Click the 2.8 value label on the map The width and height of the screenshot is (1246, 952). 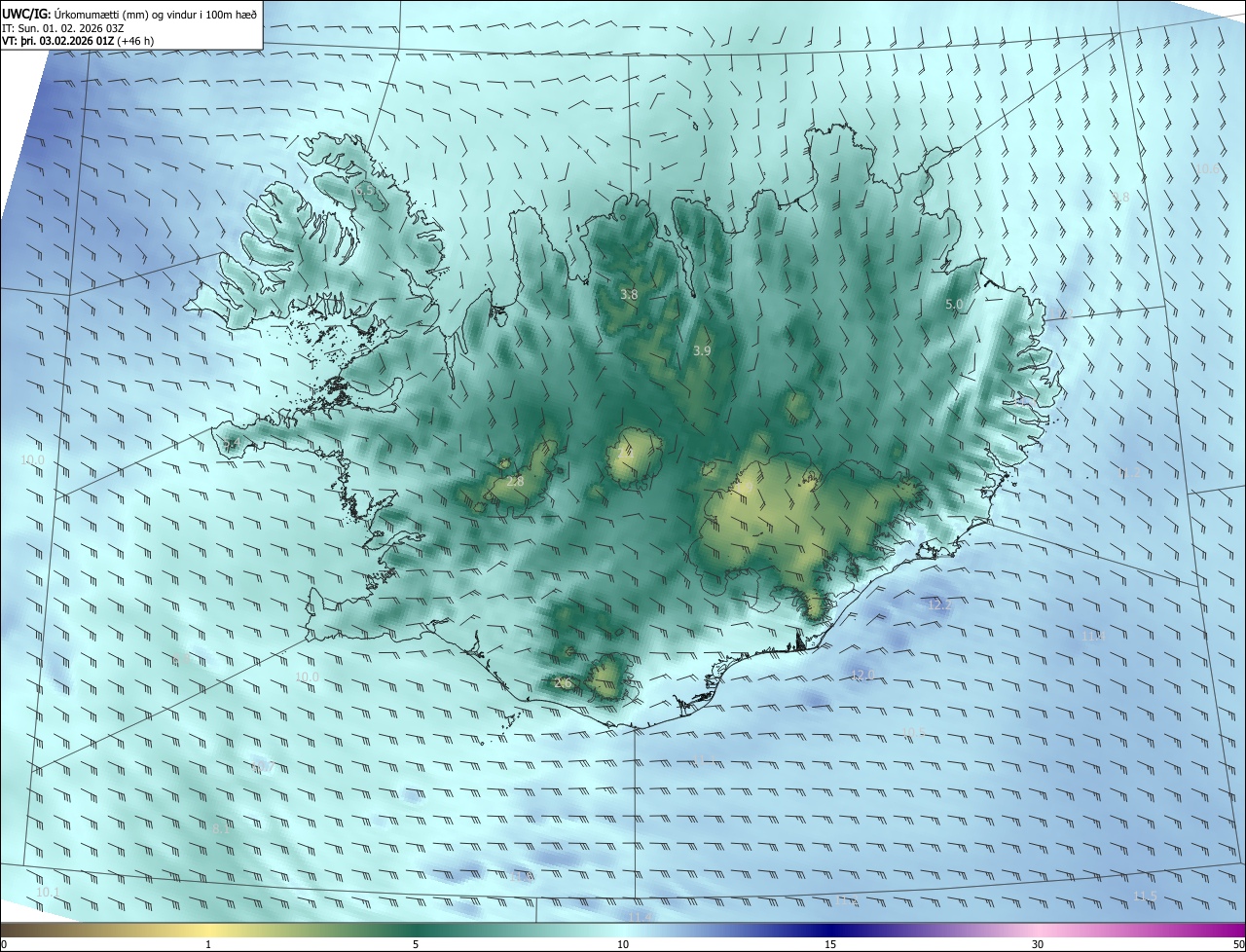point(515,481)
